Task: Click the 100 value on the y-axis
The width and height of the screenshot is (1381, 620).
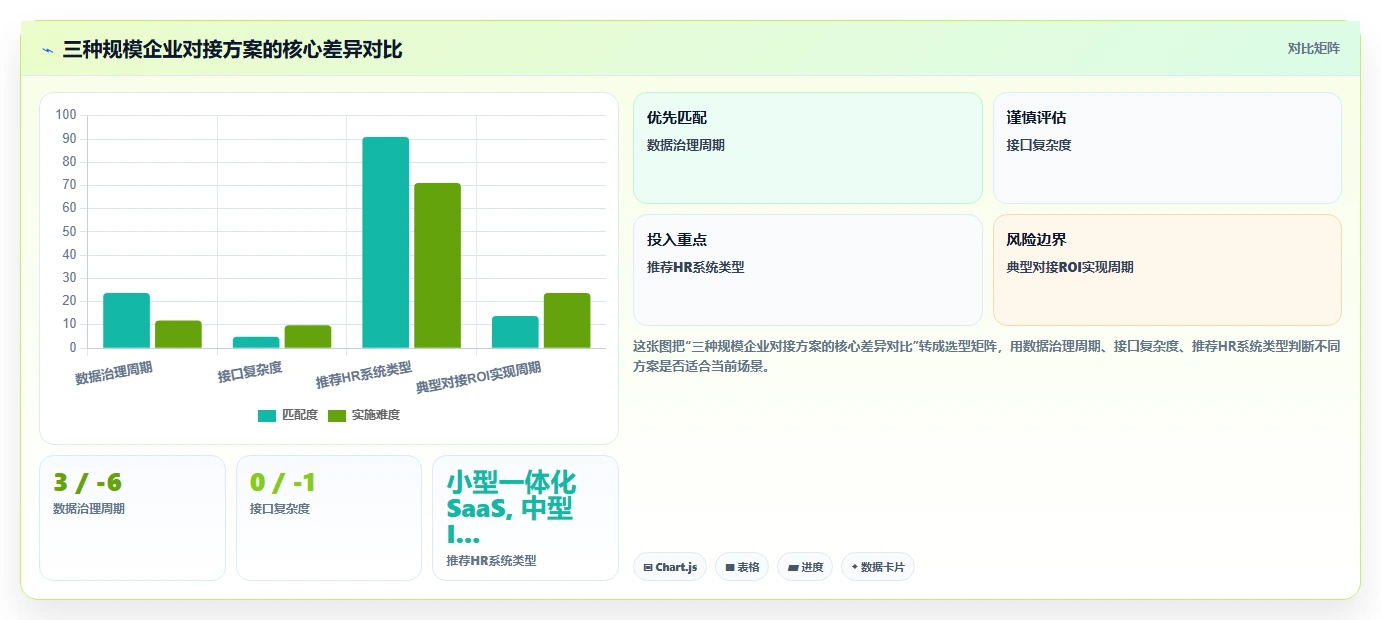Action: tap(66, 115)
